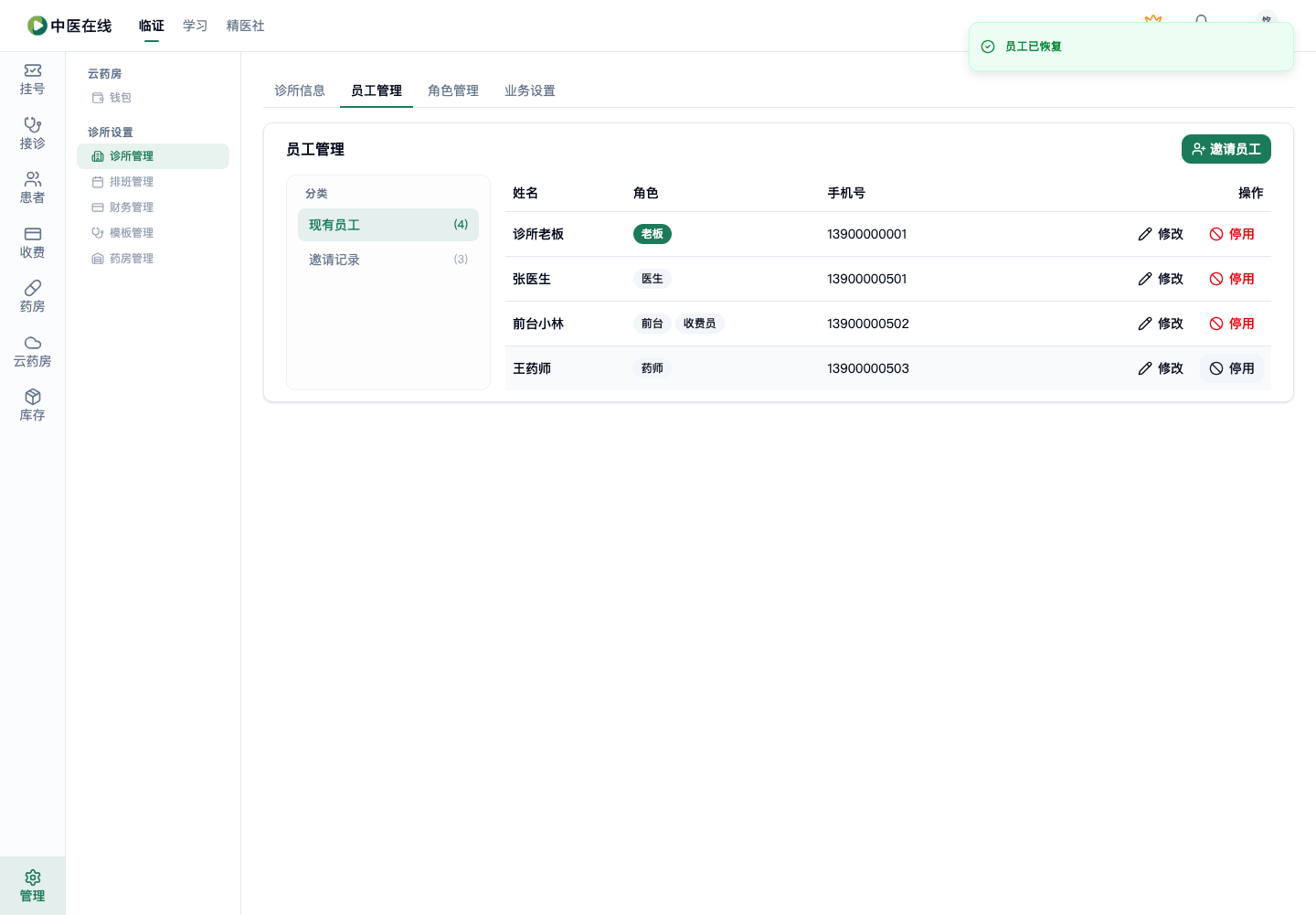
Task: Edit 前台小林 via 修改
Action: click(x=1161, y=324)
